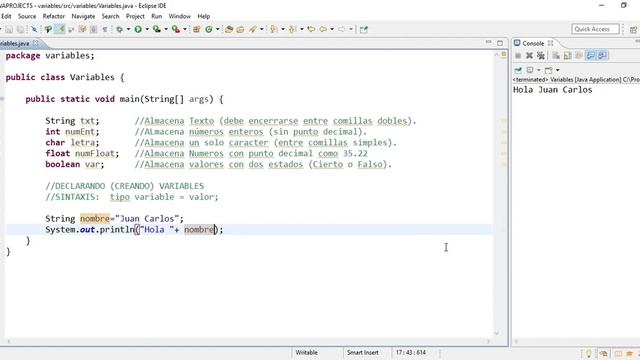Click Remove All Terminated Launches icon
The image size is (640, 360).
click(x=541, y=56)
